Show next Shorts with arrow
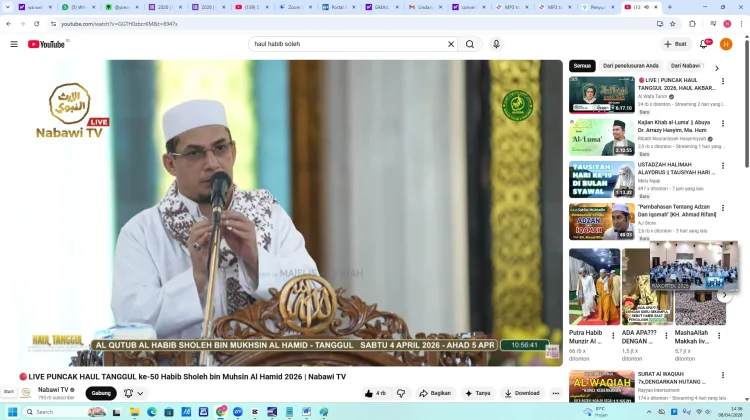 (724, 296)
